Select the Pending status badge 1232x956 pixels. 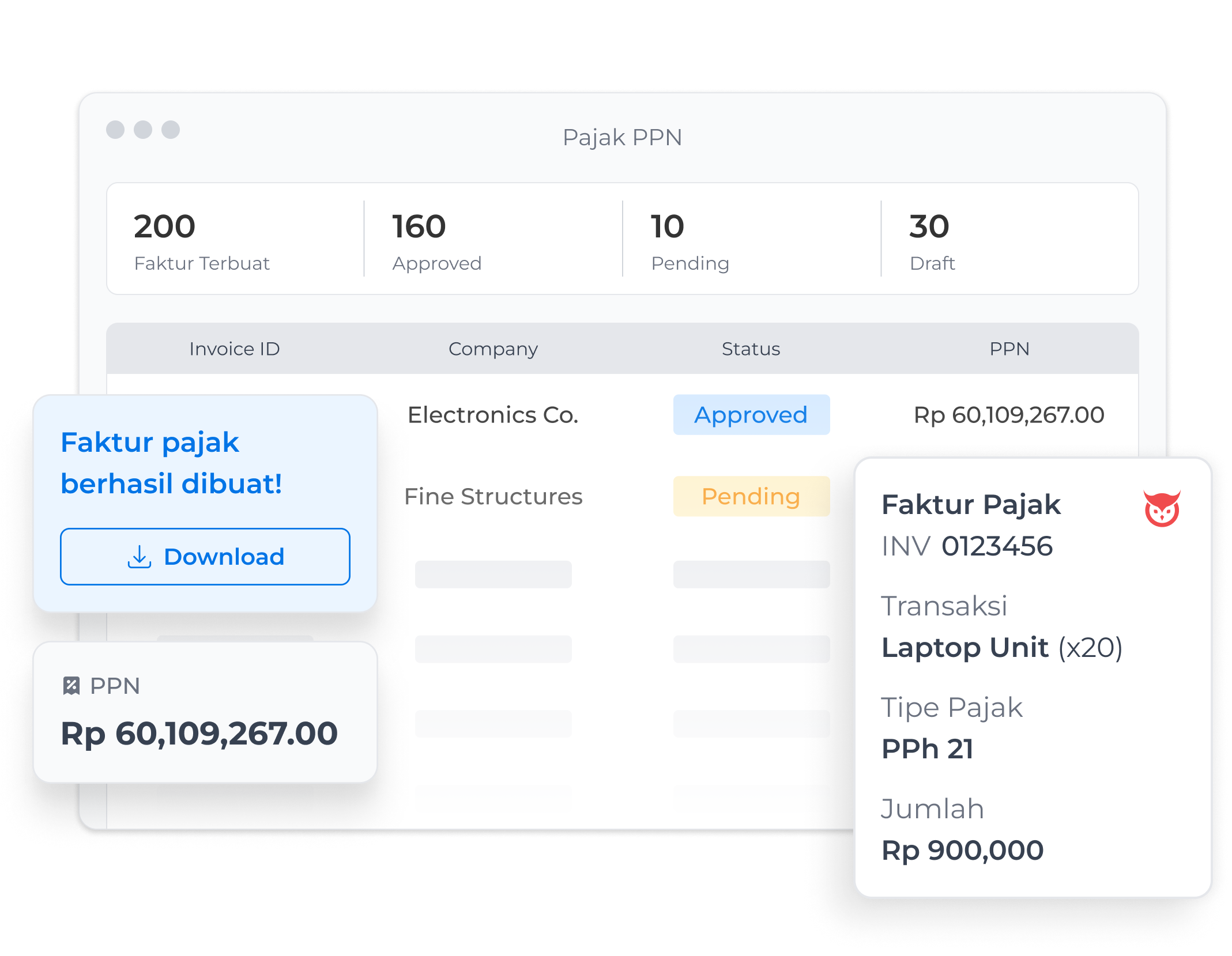click(751, 496)
